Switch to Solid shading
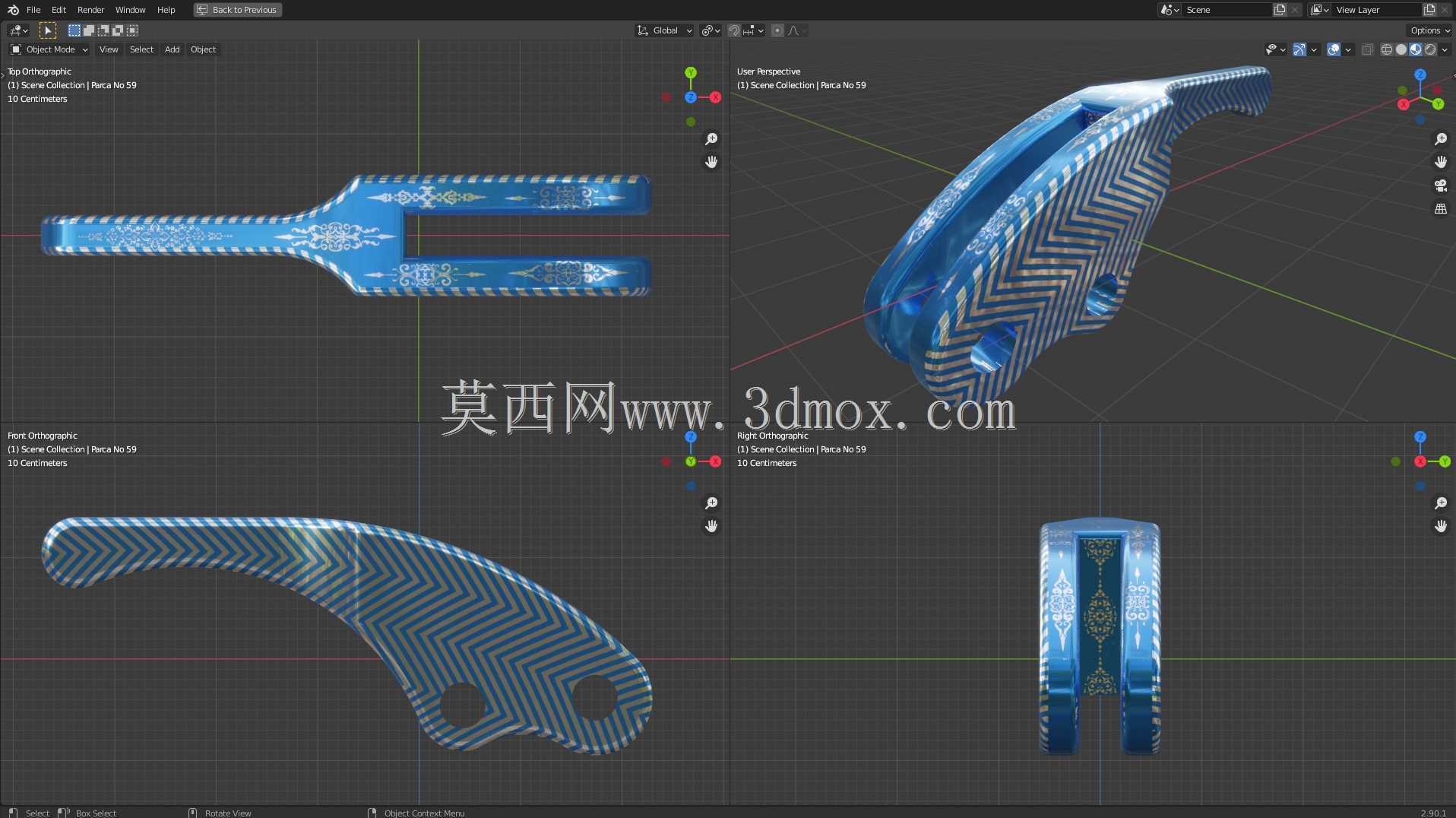Viewport: 1456px width, 818px height. point(1401,49)
